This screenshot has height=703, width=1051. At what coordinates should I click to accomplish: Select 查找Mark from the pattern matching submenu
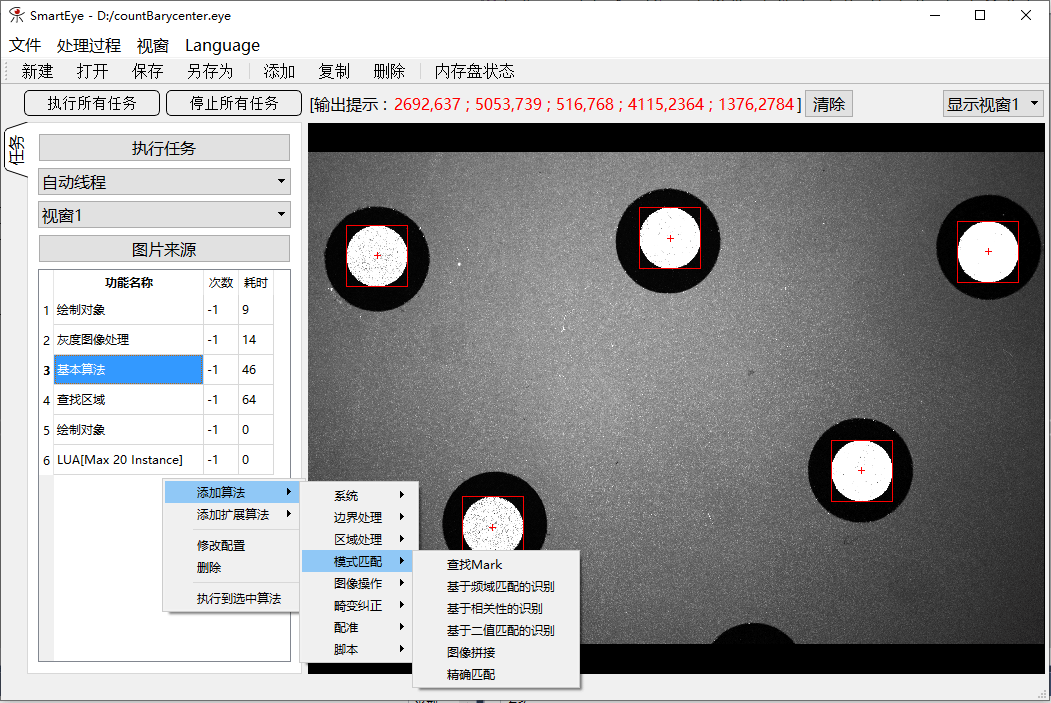472,564
